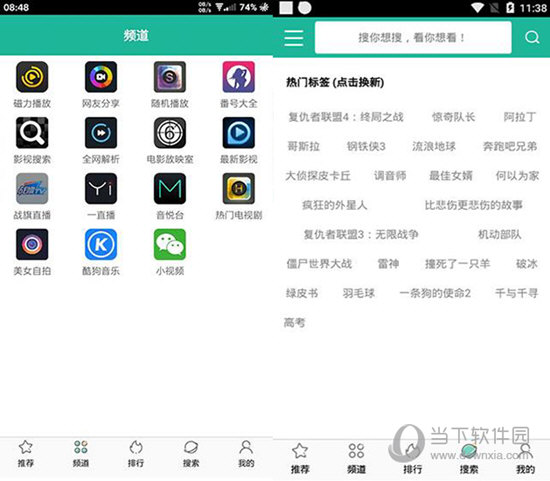The height and width of the screenshot is (481, 550).
Task: Select 频道 tab on the right screen
Action: click(x=356, y=459)
